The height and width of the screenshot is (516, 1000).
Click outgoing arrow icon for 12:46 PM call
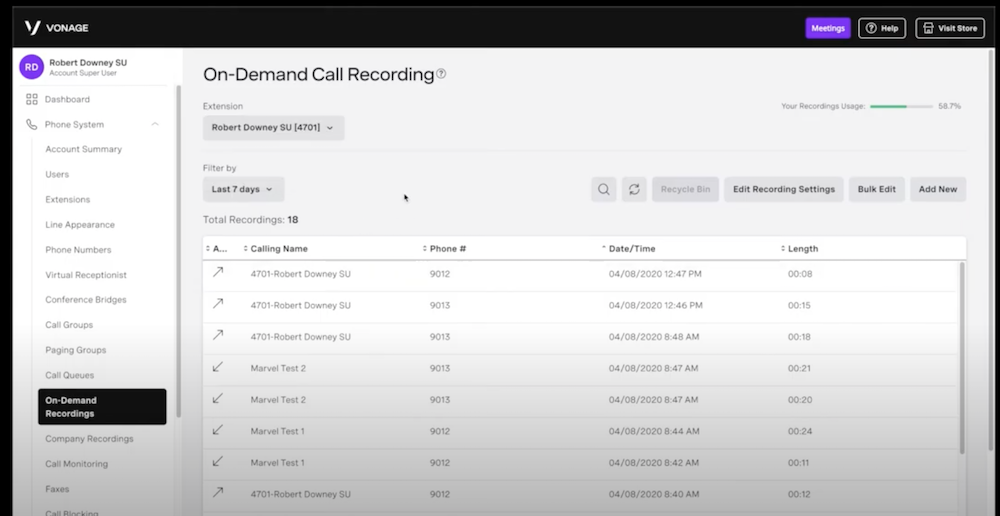tap(217, 304)
